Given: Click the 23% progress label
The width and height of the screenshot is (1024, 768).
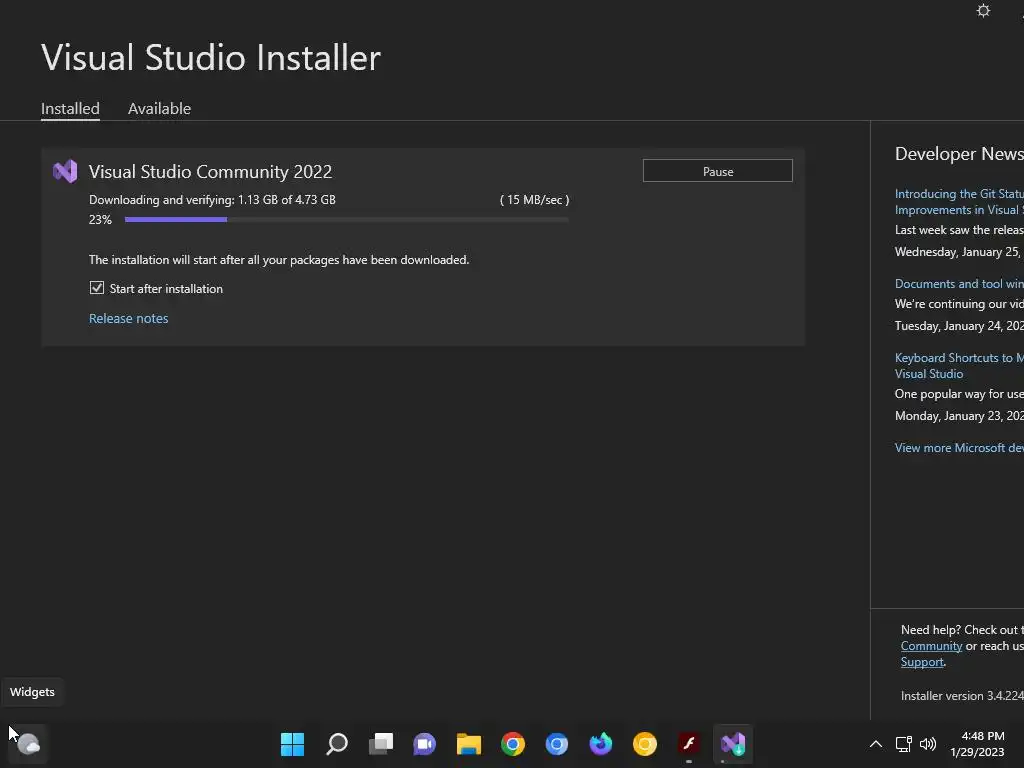Looking at the screenshot, I should [100, 219].
